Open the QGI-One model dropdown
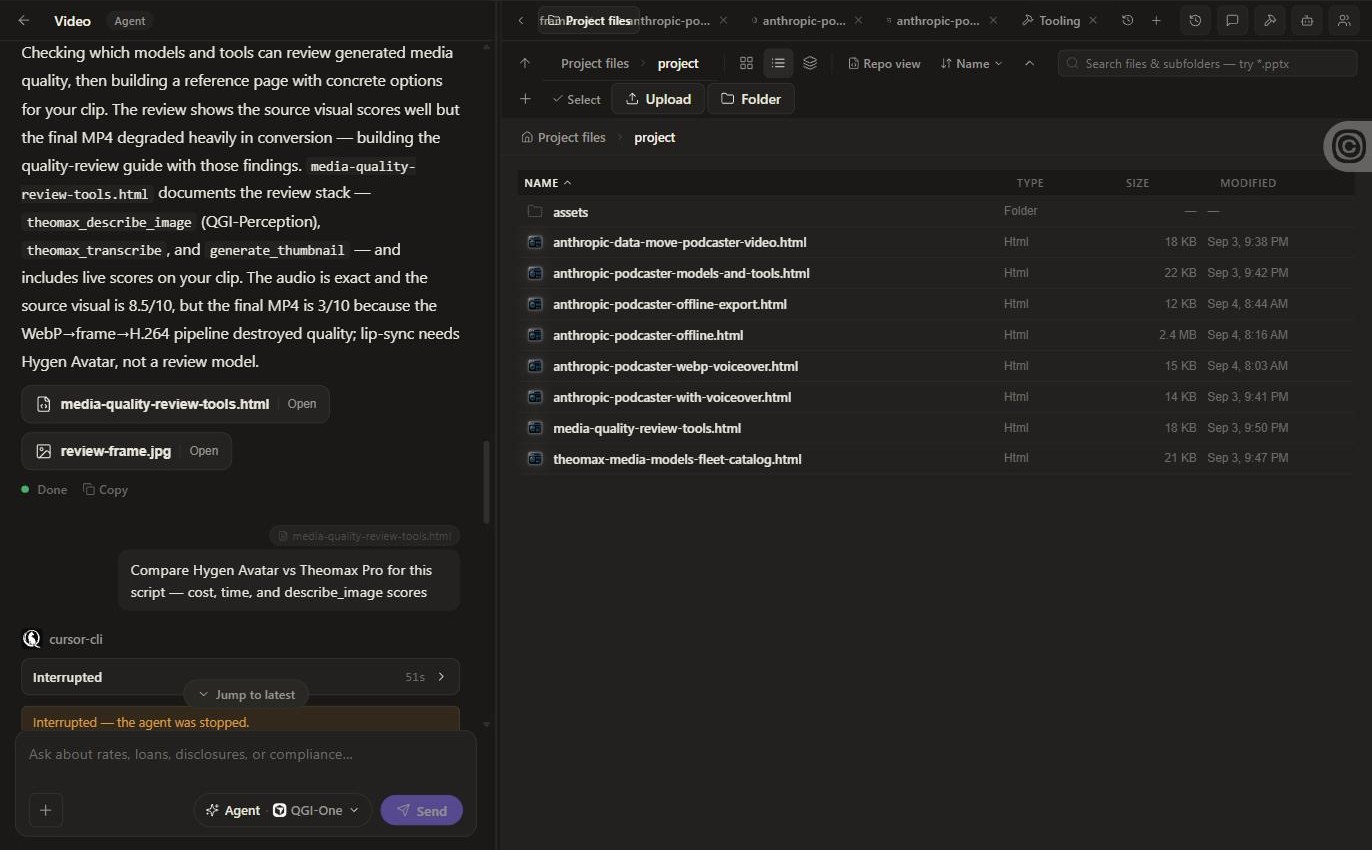 pyautogui.click(x=316, y=811)
